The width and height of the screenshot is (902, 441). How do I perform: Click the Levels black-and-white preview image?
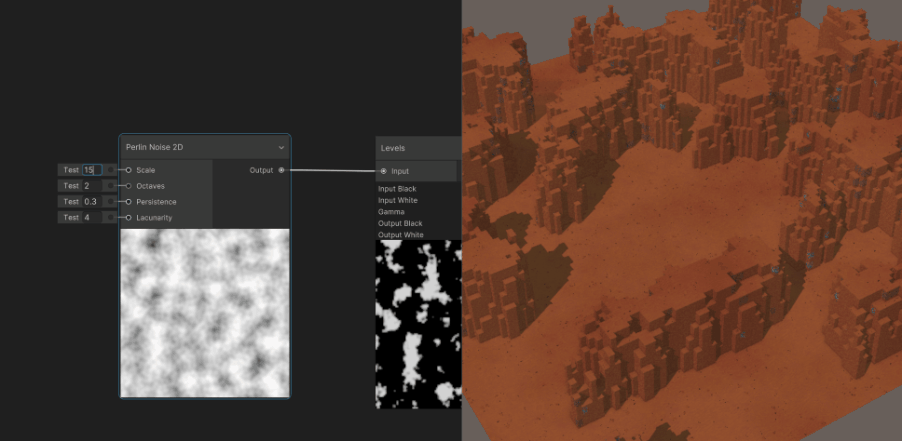pos(418,323)
